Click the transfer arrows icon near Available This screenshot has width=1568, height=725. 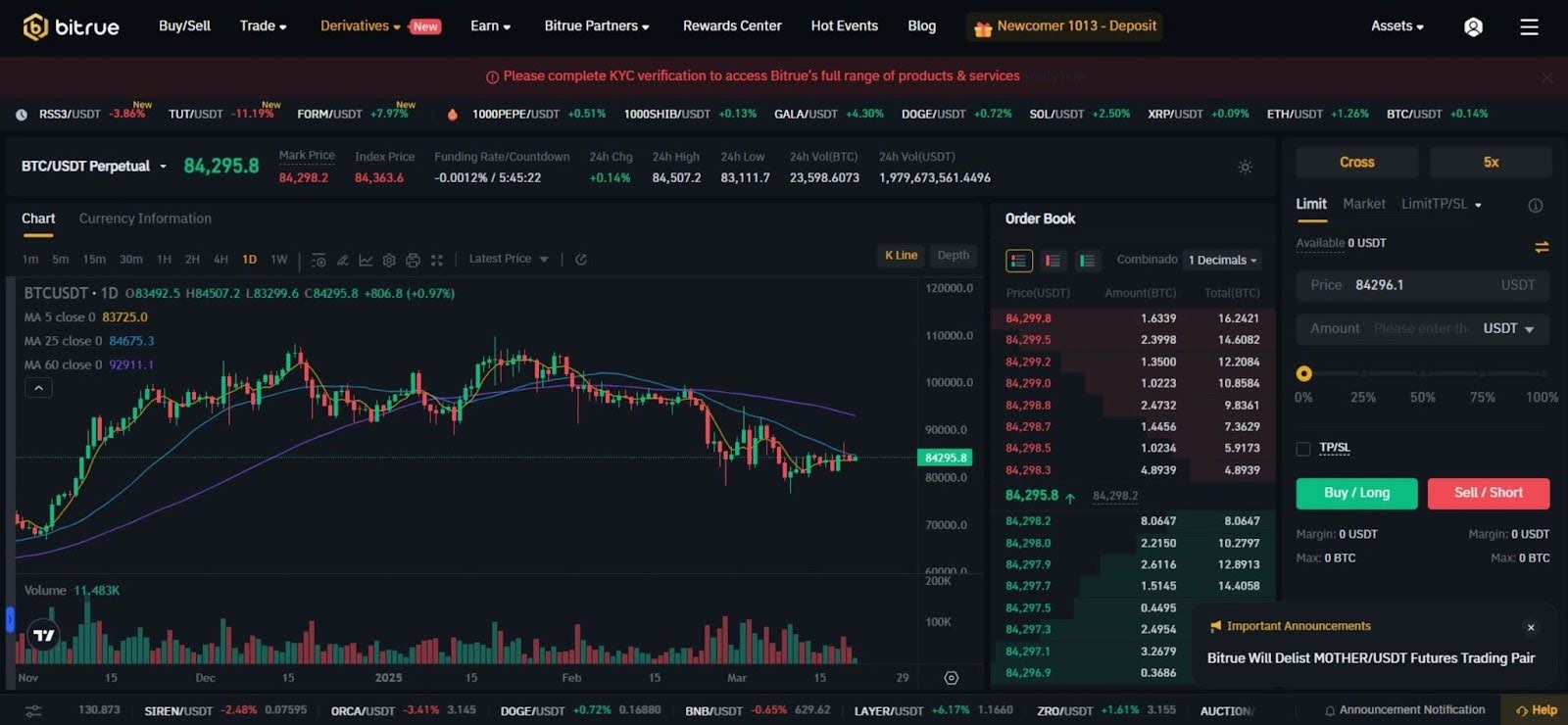[1542, 247]
